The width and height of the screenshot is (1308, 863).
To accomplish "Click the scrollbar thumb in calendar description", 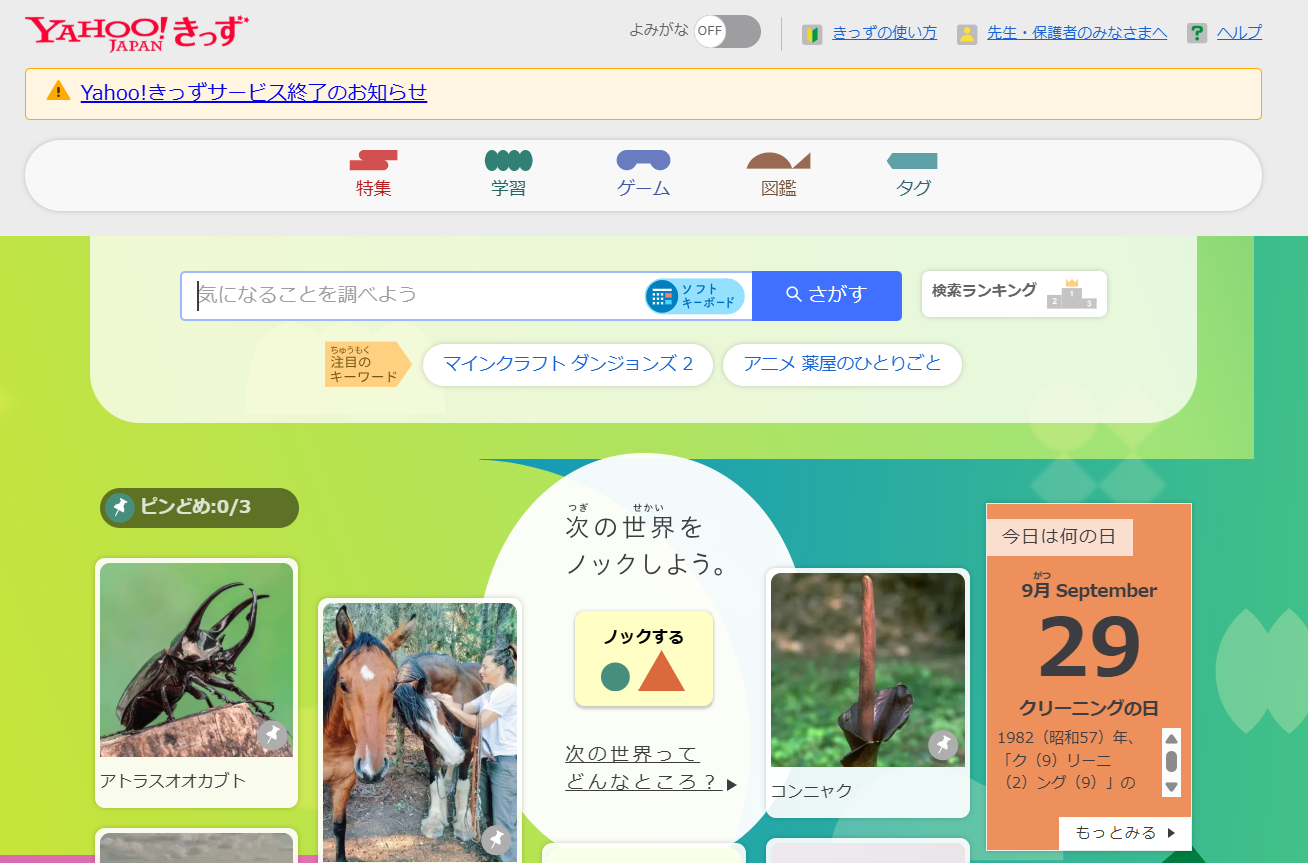I will tap(1171, 761).
